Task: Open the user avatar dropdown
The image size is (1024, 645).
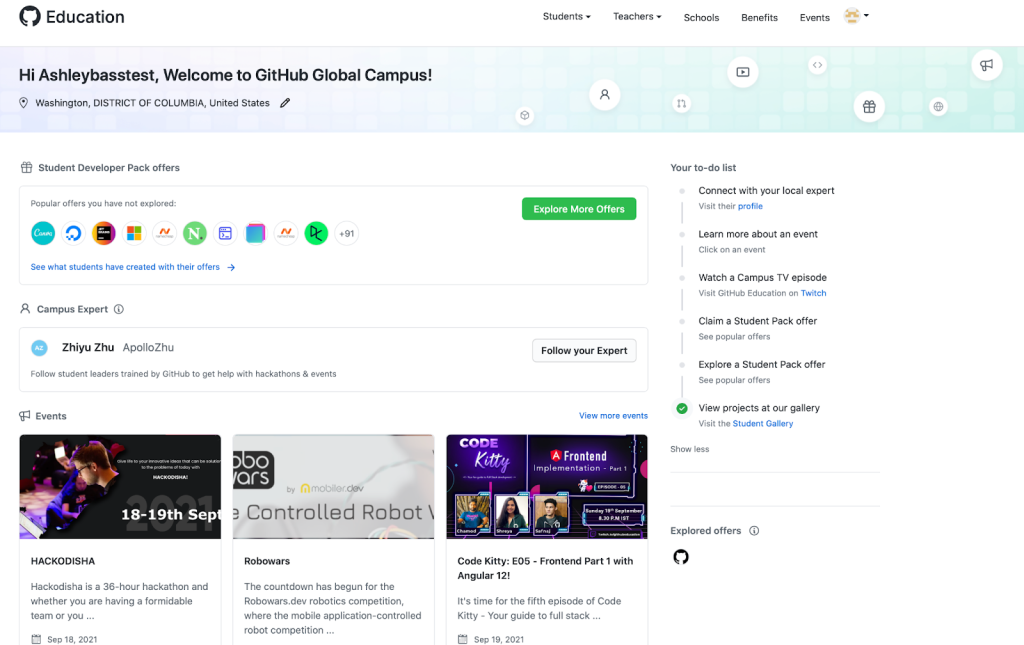Action: (x=856, y=16)
